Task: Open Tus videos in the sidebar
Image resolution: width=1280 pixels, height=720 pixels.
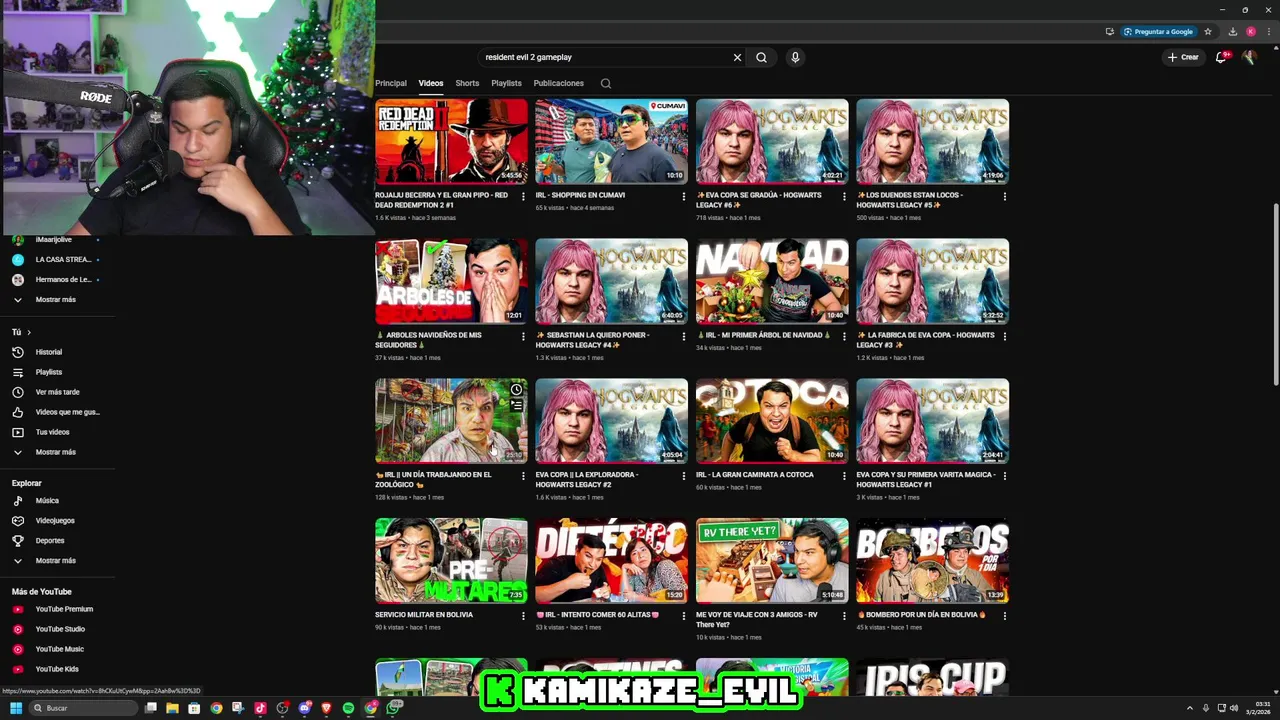Action: pos(52,432)
